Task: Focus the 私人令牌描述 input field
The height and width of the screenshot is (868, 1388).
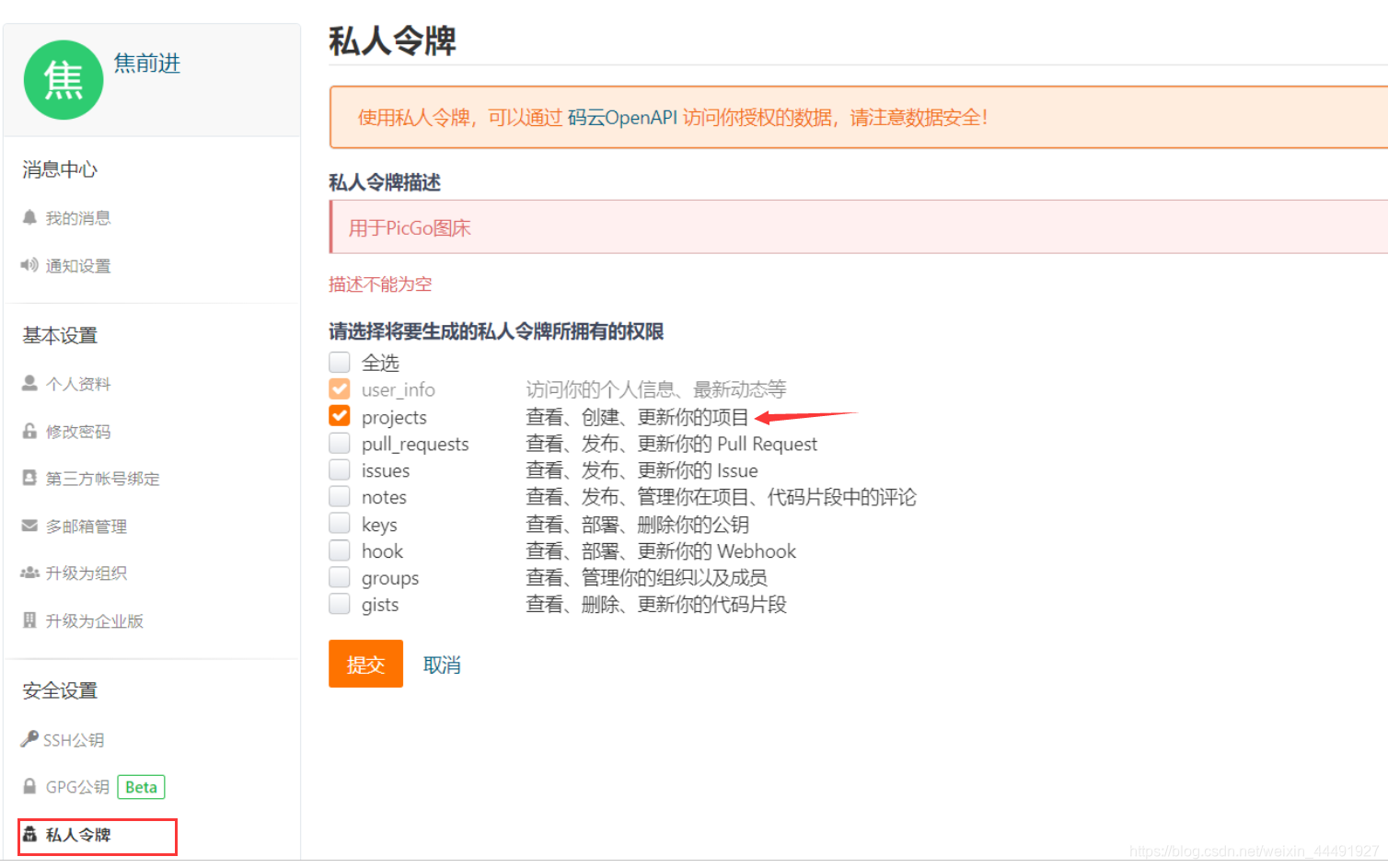Action: point(859,227)
